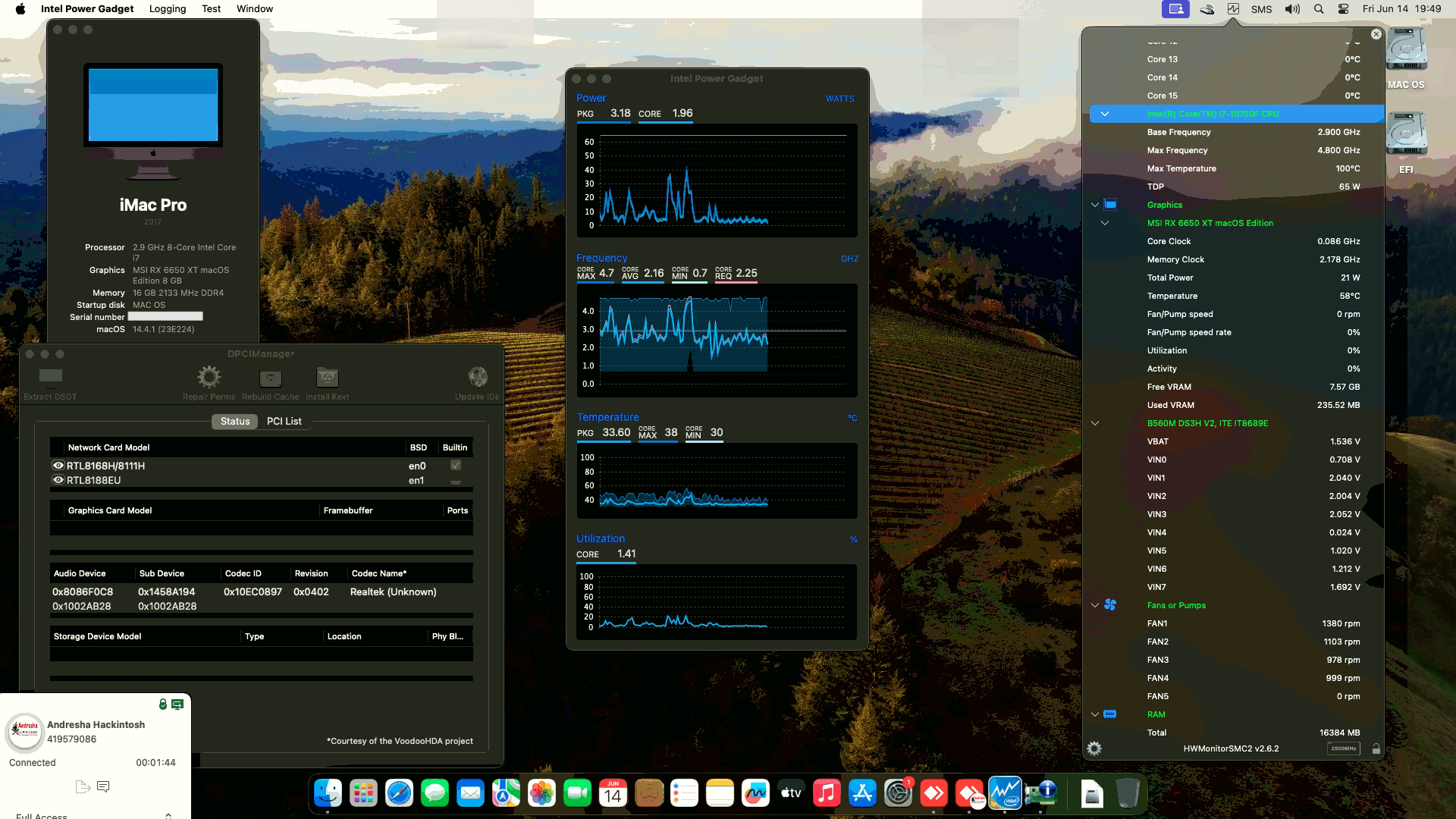The image size is (1456, 819).
Task: Toggle the Builtin checkbox for en0
Action: 455,465
